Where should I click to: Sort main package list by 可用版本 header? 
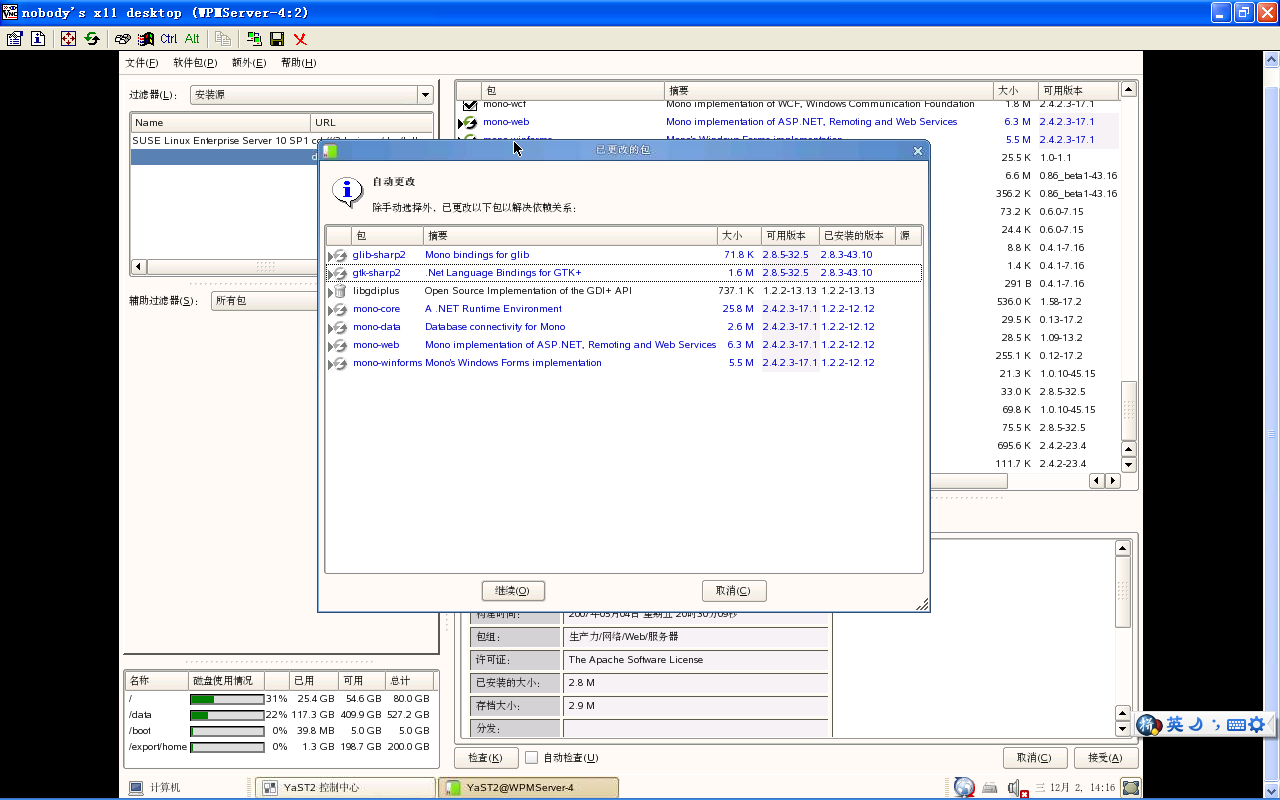tap(1078, 90)
